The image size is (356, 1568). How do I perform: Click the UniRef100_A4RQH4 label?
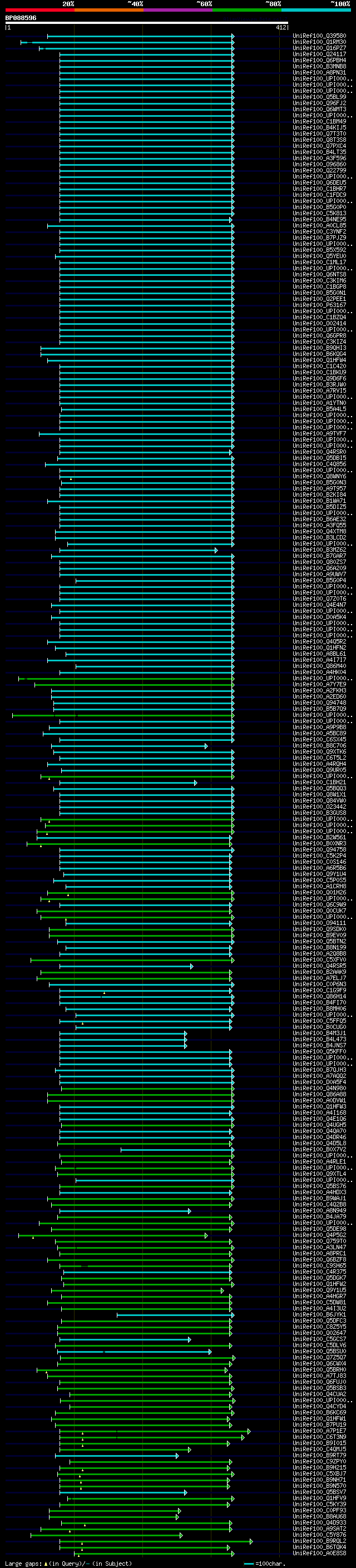click(319, 763)
